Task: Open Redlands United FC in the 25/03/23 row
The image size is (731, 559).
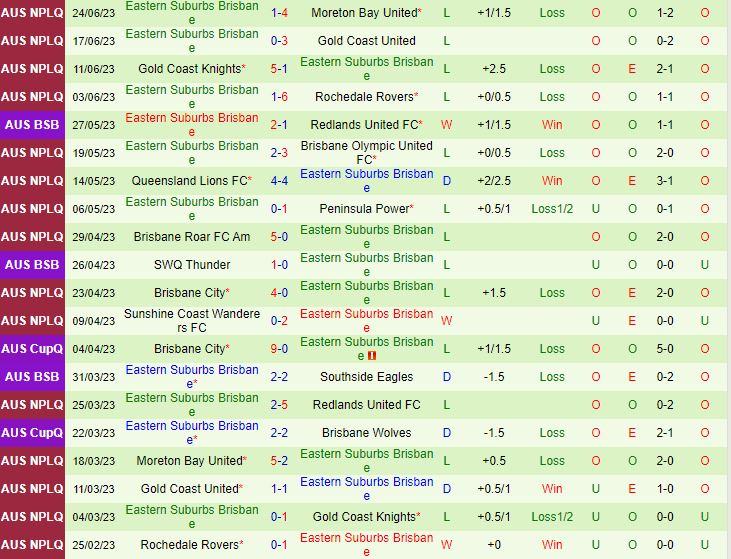Action: point(366,405)
